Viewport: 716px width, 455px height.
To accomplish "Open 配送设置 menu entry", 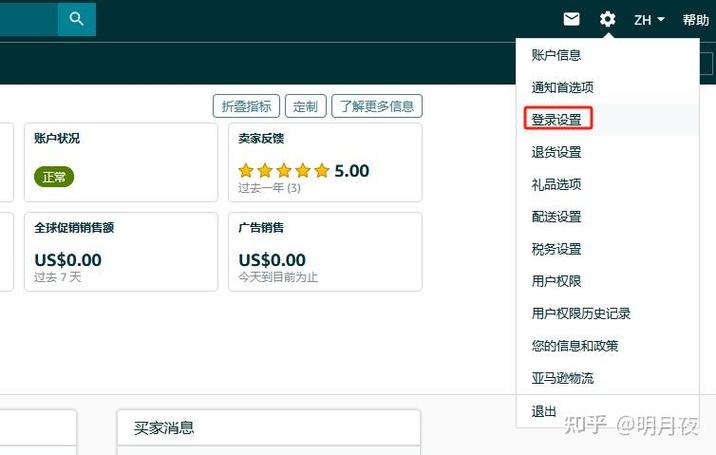I will (556, 217).
